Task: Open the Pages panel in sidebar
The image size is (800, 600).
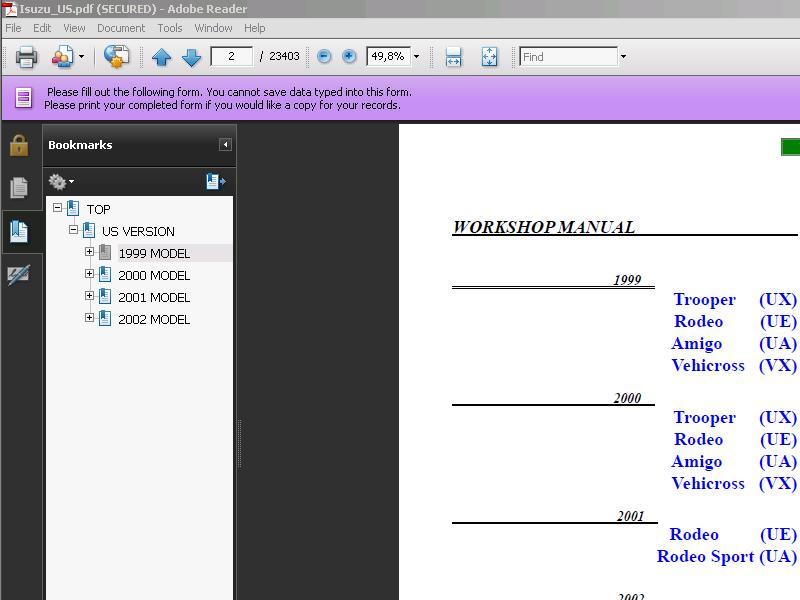Action: point(19,188)
